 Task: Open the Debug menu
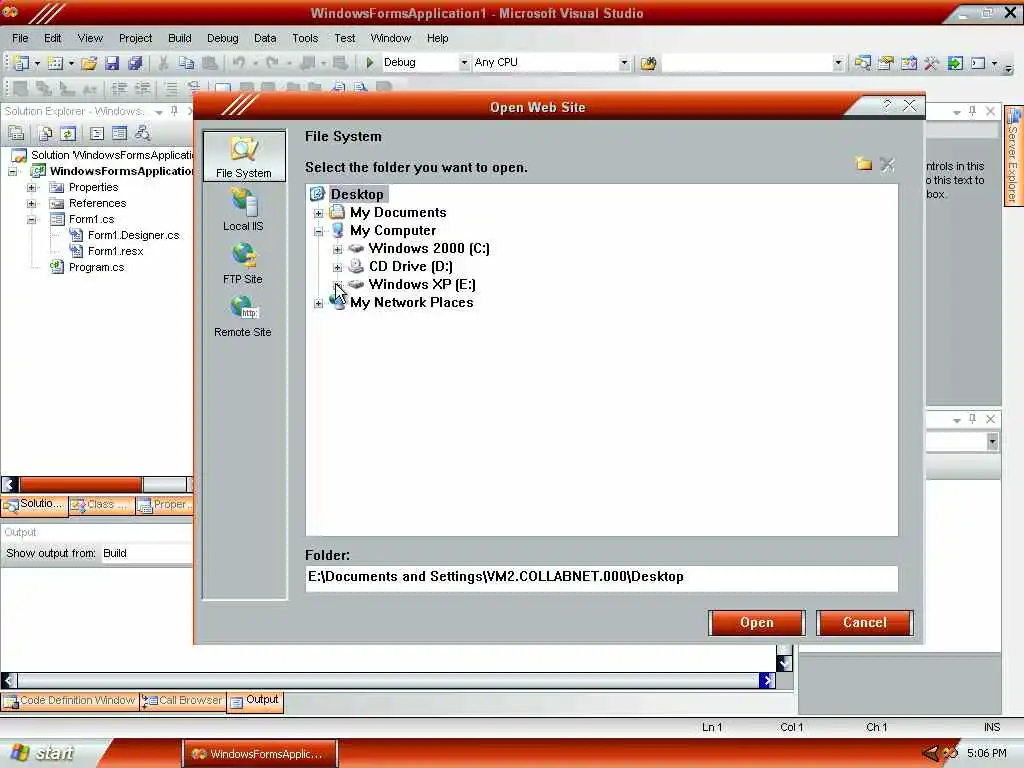coord(223,39)
